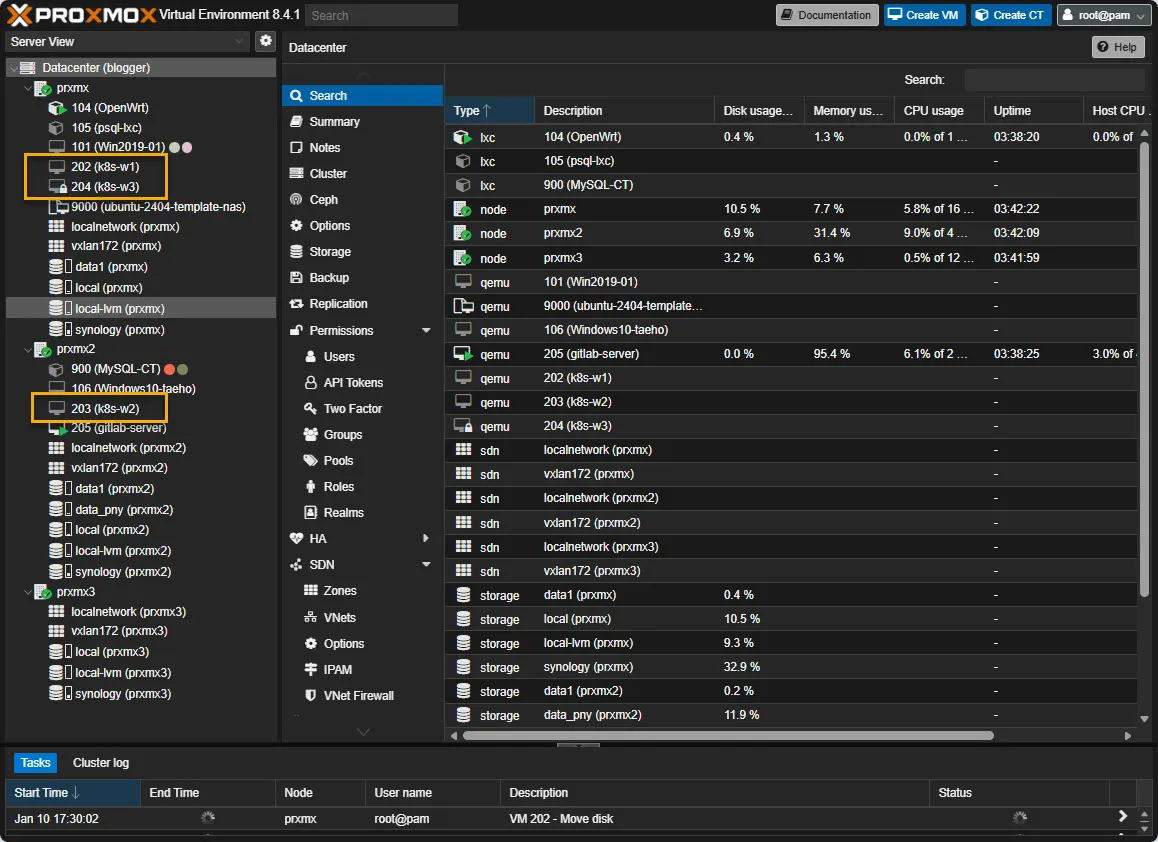
Task: Collapse the SDN submenu arrow
Action: click(426, 564)
